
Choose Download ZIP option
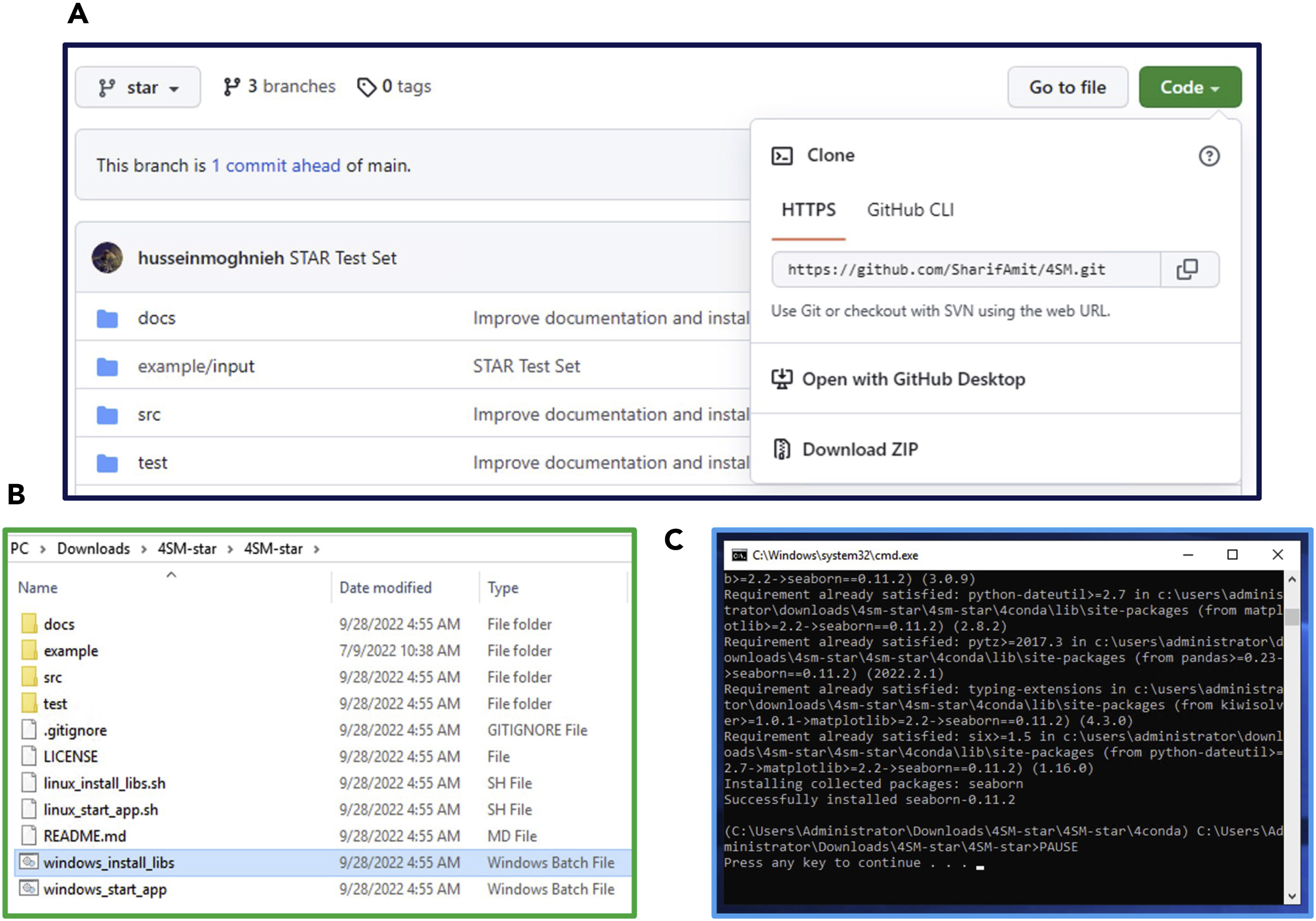click(x=859, y=449)
